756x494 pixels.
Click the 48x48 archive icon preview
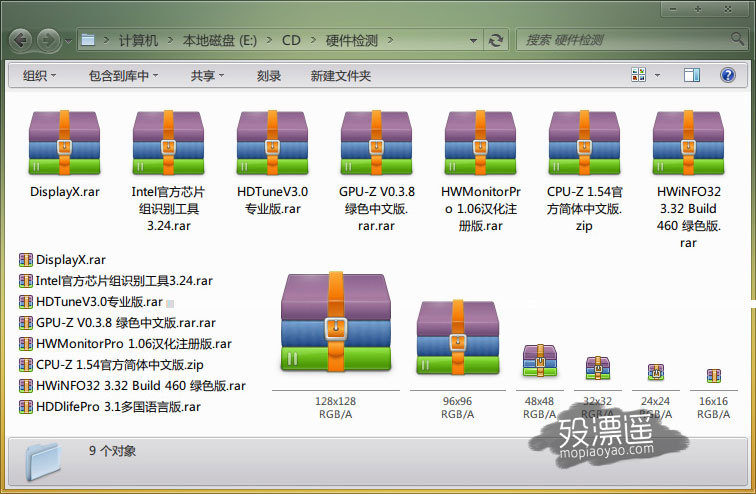(540, 360)
